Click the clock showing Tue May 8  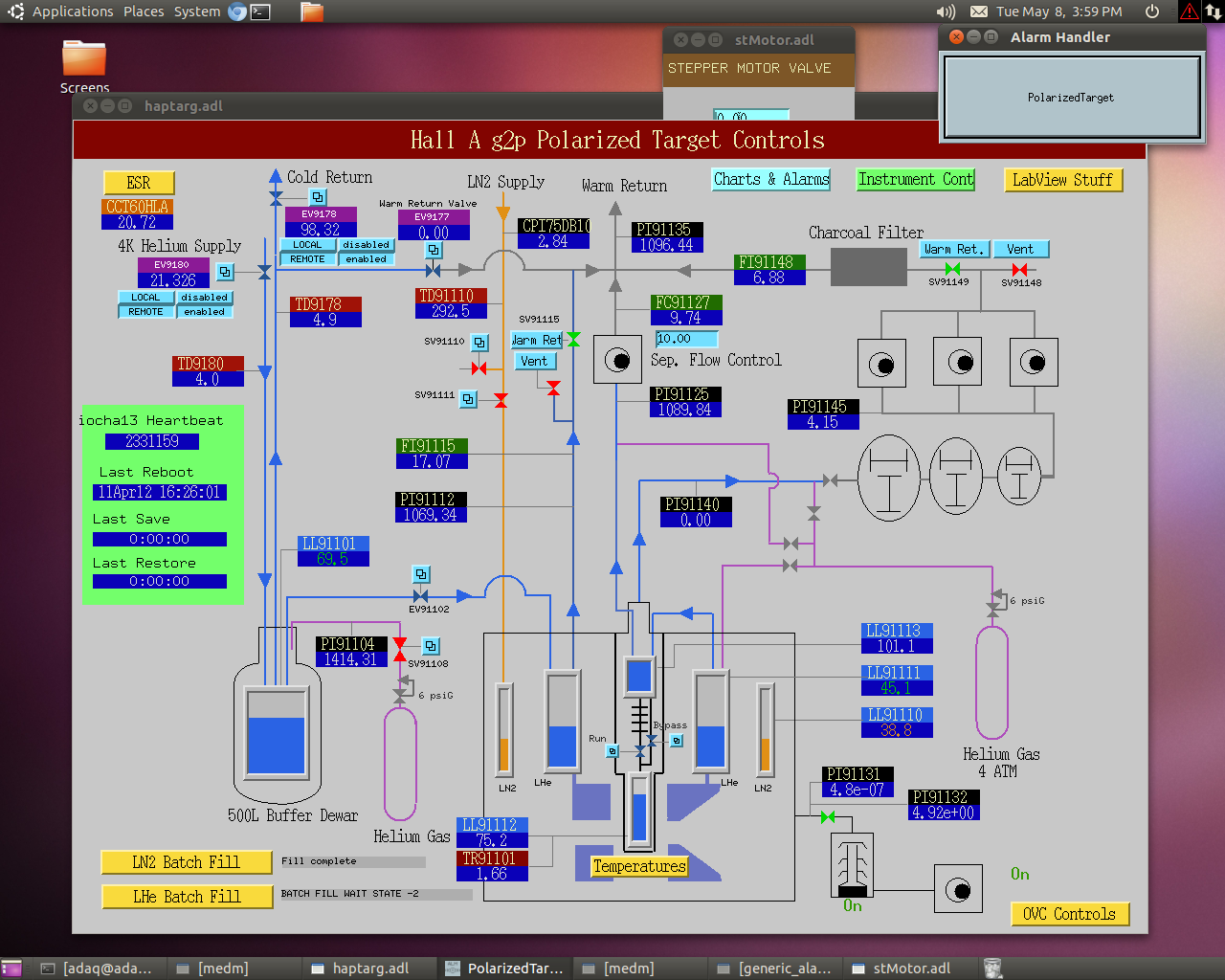[1058, 11]
